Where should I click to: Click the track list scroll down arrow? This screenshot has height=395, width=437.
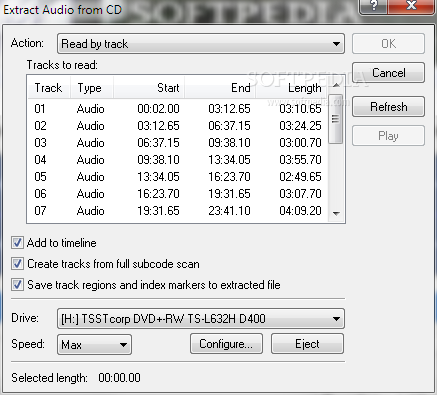pyautogui.click(x=336, y=213)
